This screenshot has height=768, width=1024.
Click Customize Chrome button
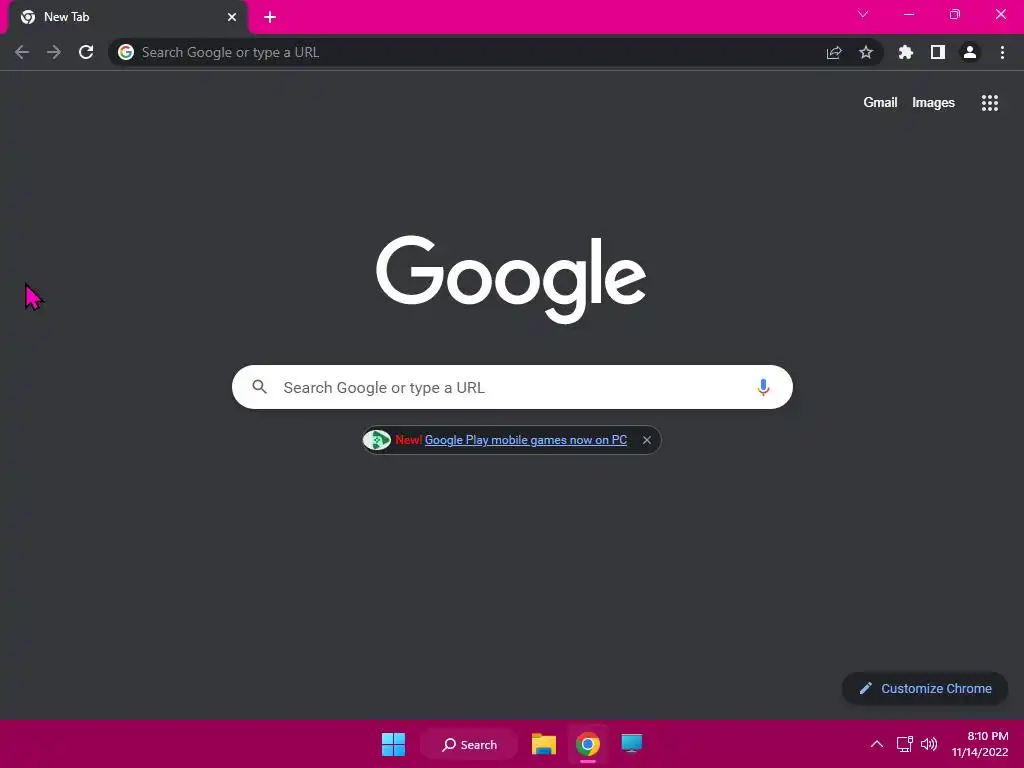click(925, 688)
